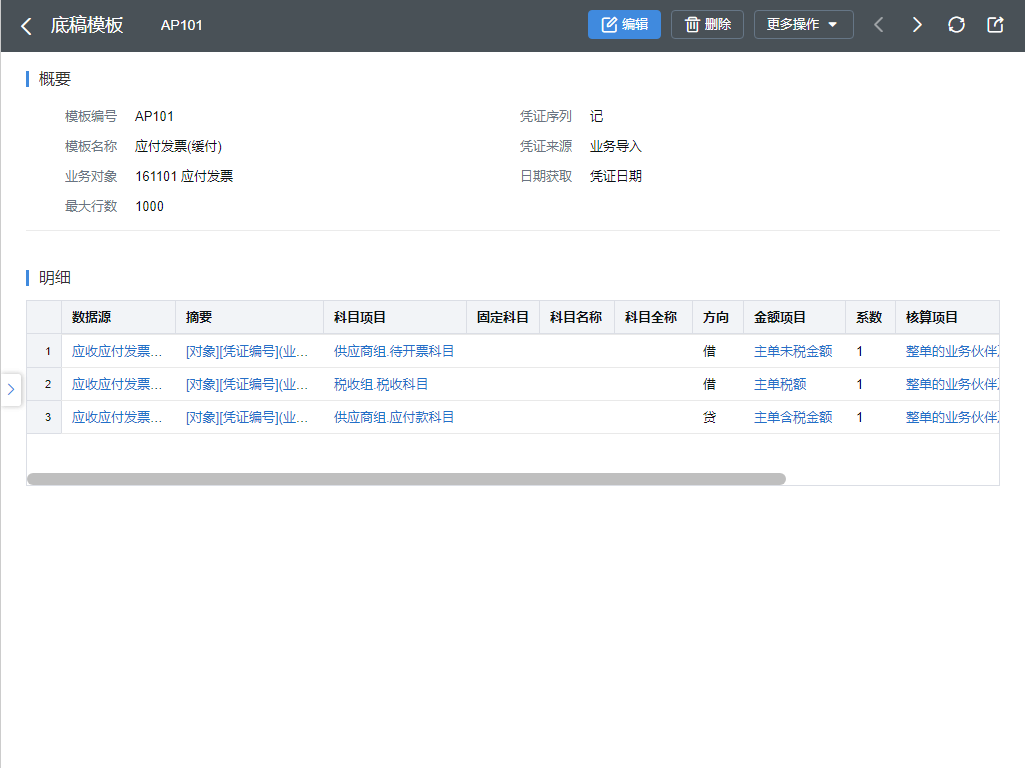1025x768 pixels.
Task: Click row 3 摘要 link
Action: click(x=247, y=417)
